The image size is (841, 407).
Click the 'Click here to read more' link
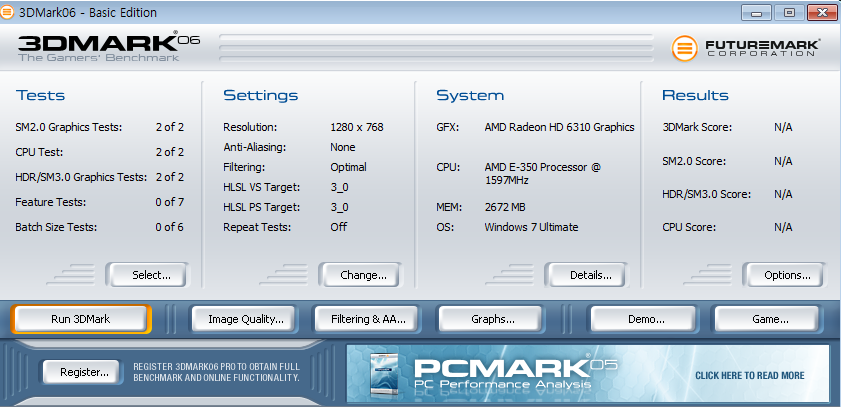749,375
